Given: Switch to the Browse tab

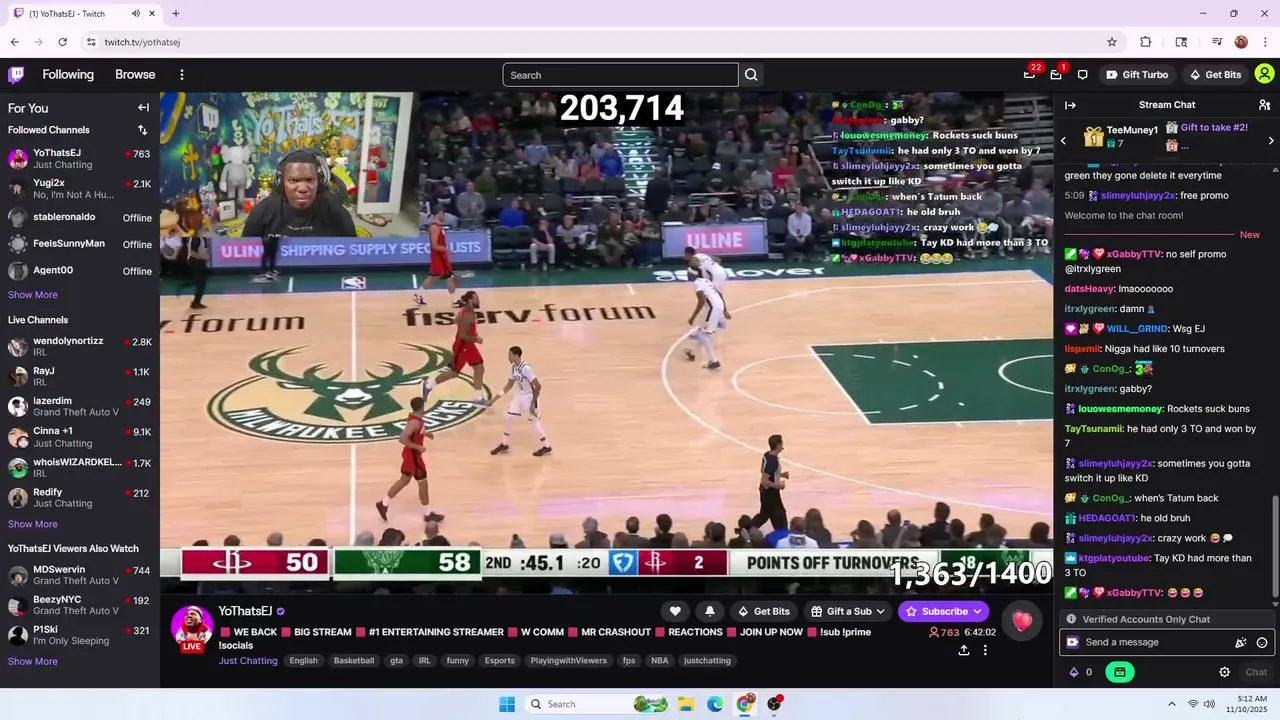Looking at the screenshot, I should (x=135, y=75).
